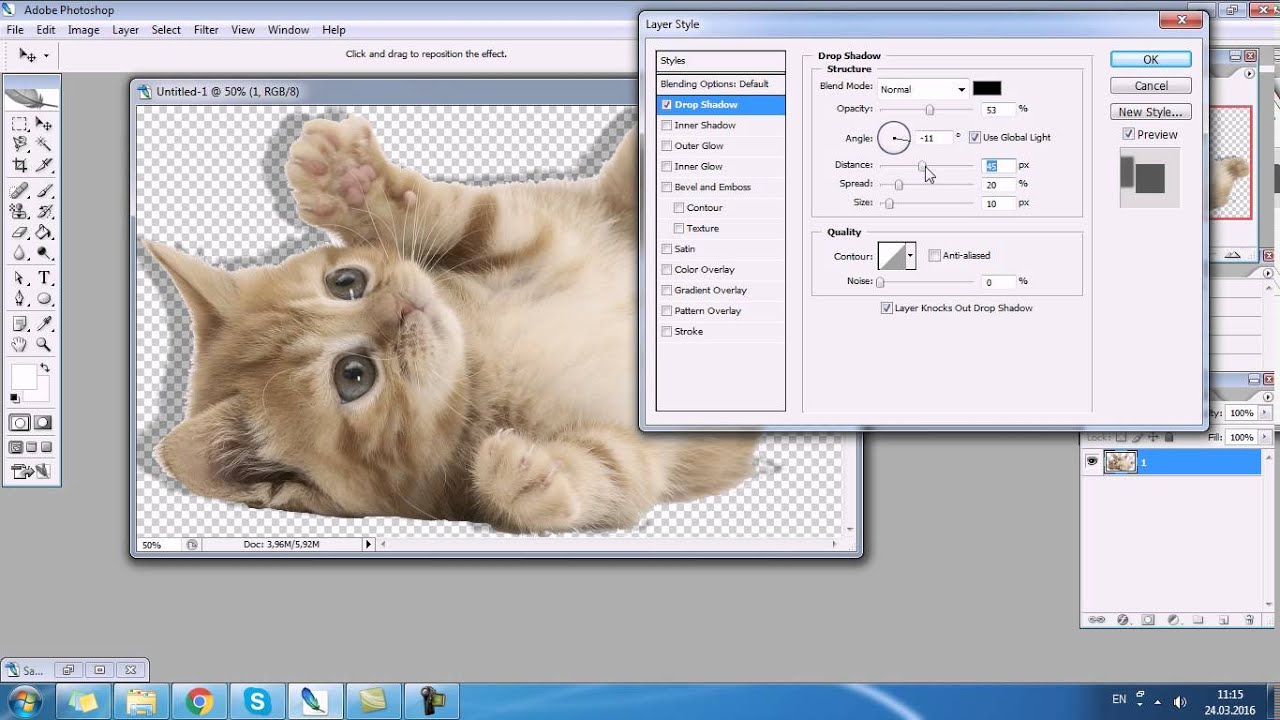Open the Blend Mode dropdown
This screenshot has width=1280, height=720.
(960, 89)
